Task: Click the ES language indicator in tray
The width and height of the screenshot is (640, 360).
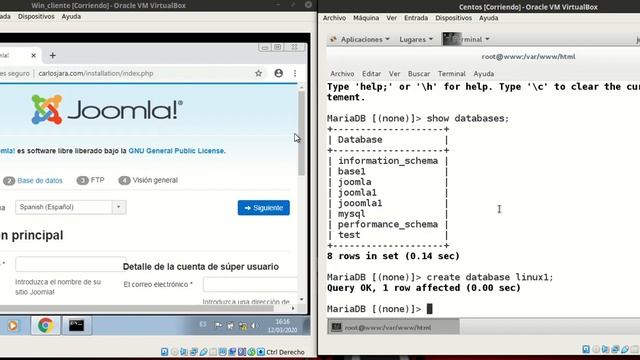Action: tap(203, 324)
